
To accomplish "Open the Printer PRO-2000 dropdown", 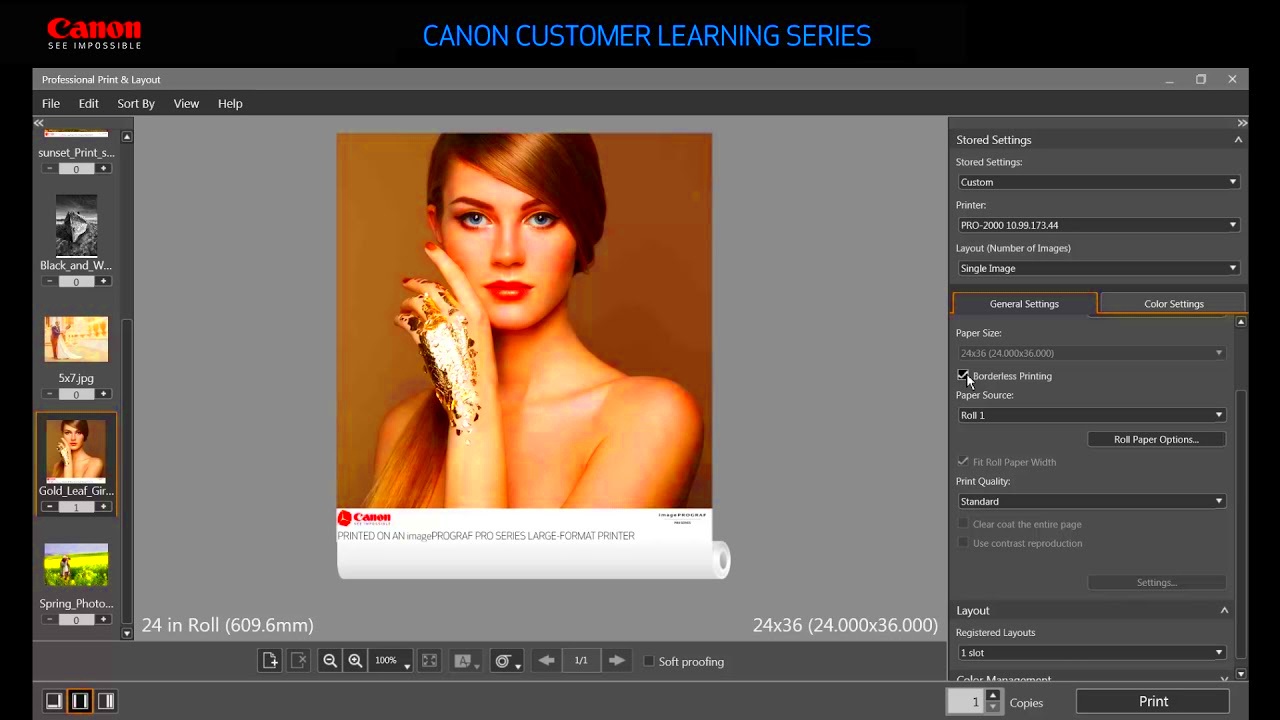I will 1098,225.
